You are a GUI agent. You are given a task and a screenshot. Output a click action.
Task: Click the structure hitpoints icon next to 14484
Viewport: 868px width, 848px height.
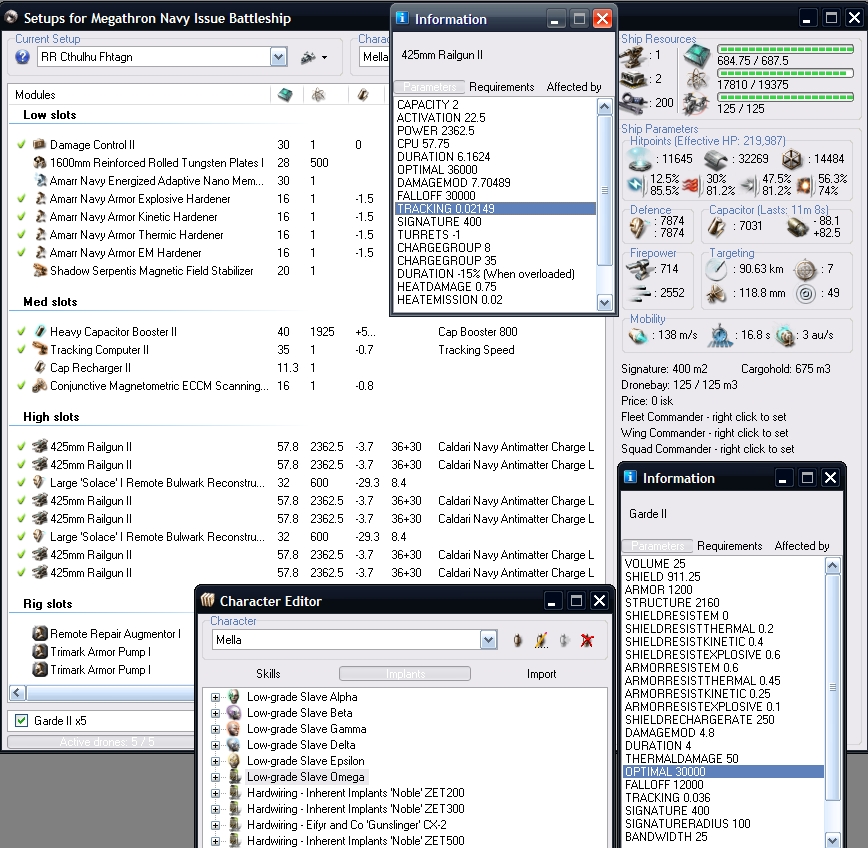pos(792,159)
